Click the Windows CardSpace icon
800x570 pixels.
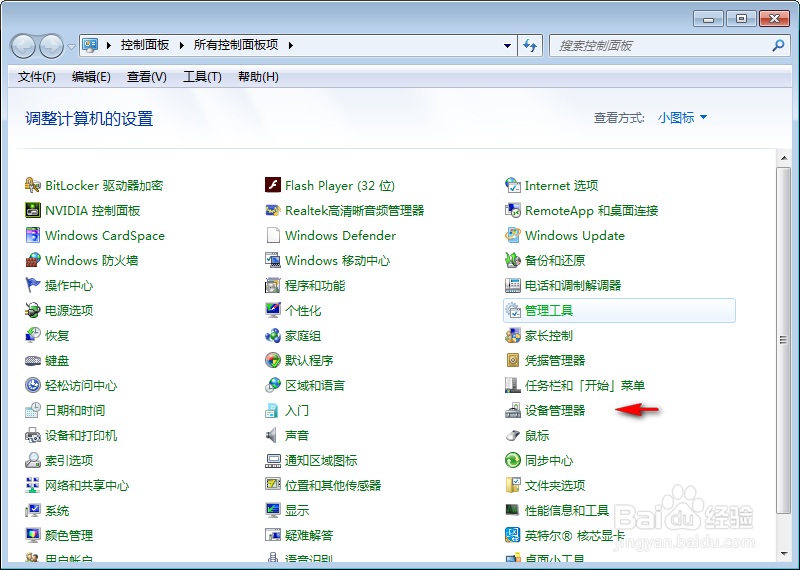coord(33,235)
